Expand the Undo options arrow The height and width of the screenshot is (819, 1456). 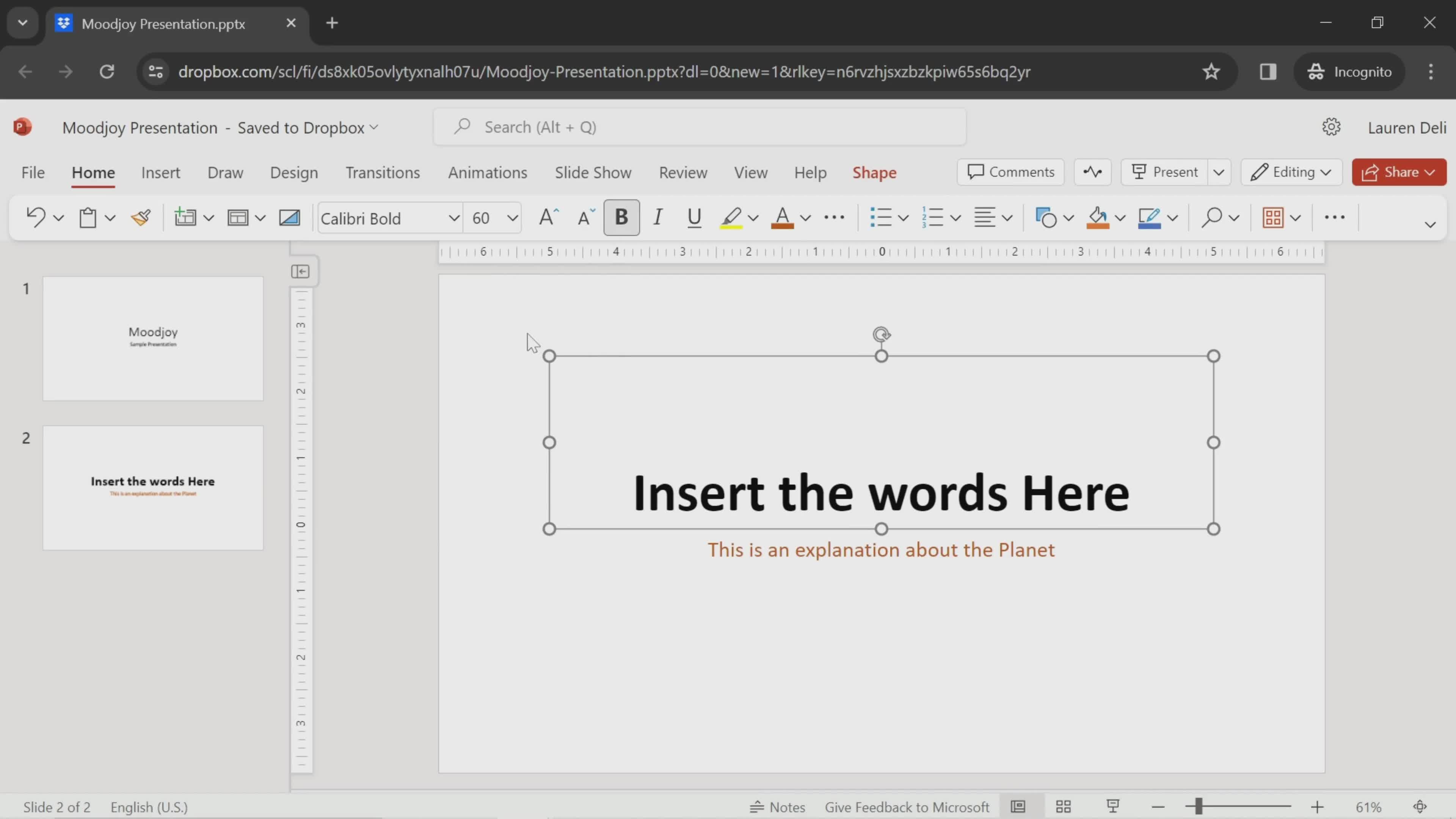pyautogui.click(x=58, y=218)
